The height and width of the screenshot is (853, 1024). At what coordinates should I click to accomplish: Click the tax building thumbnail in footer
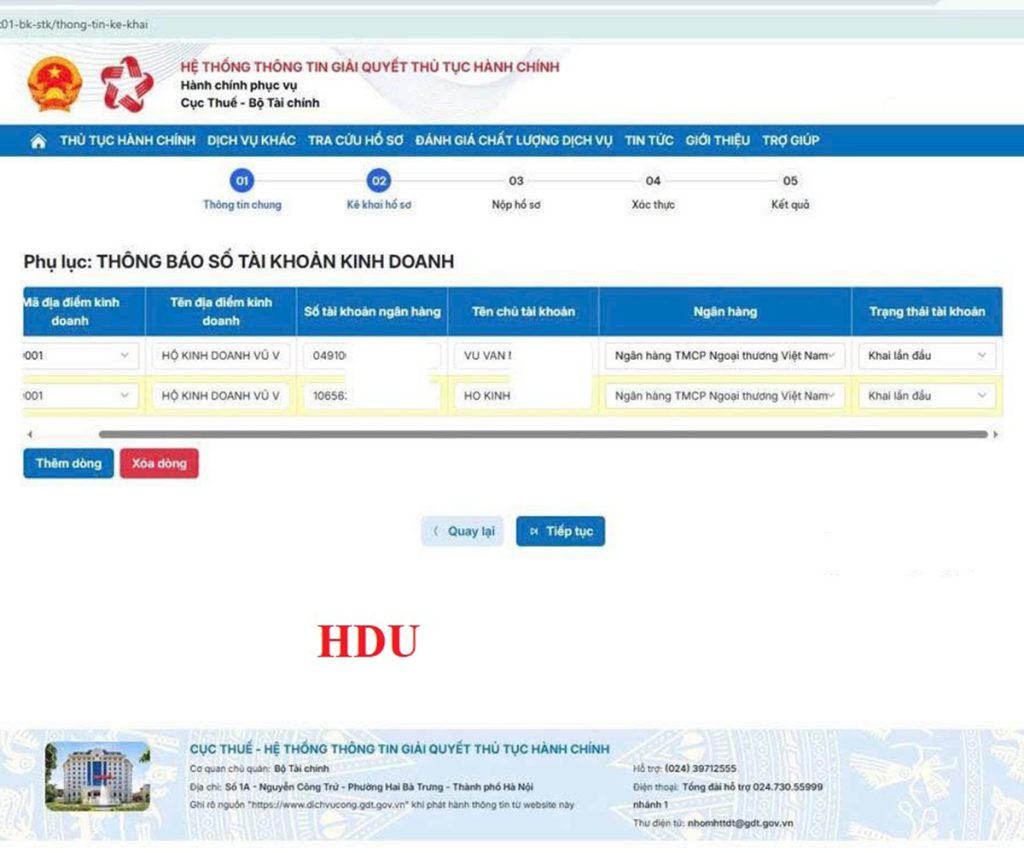[x=97, y=776]
